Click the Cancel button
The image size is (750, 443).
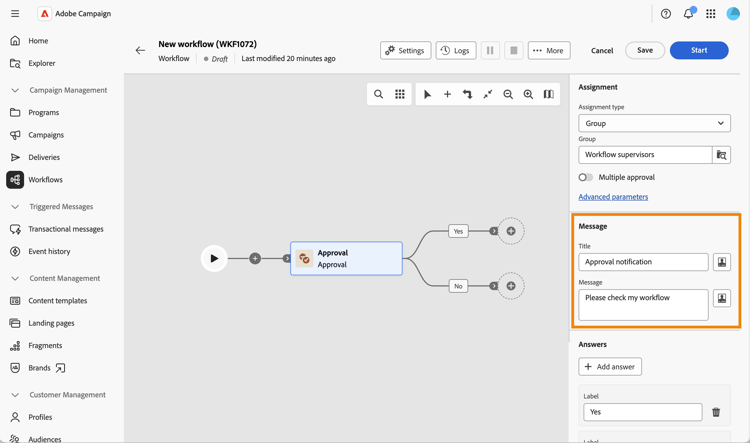tap(602, 50)
